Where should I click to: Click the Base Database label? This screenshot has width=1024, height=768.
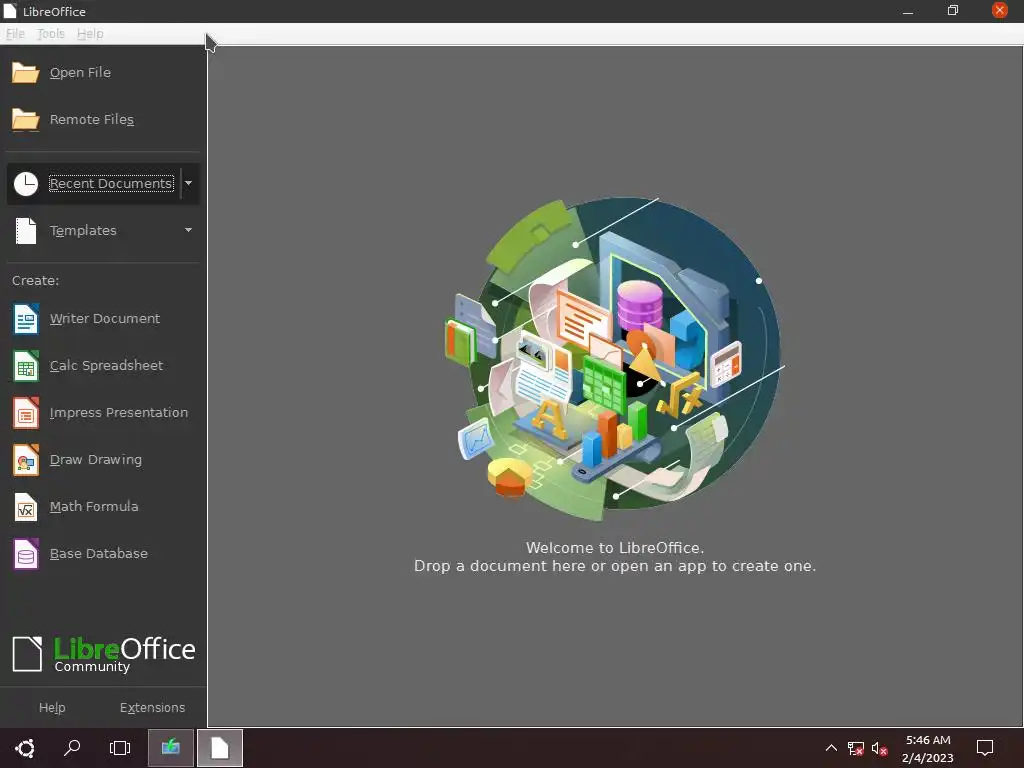(x=99, y=554)
